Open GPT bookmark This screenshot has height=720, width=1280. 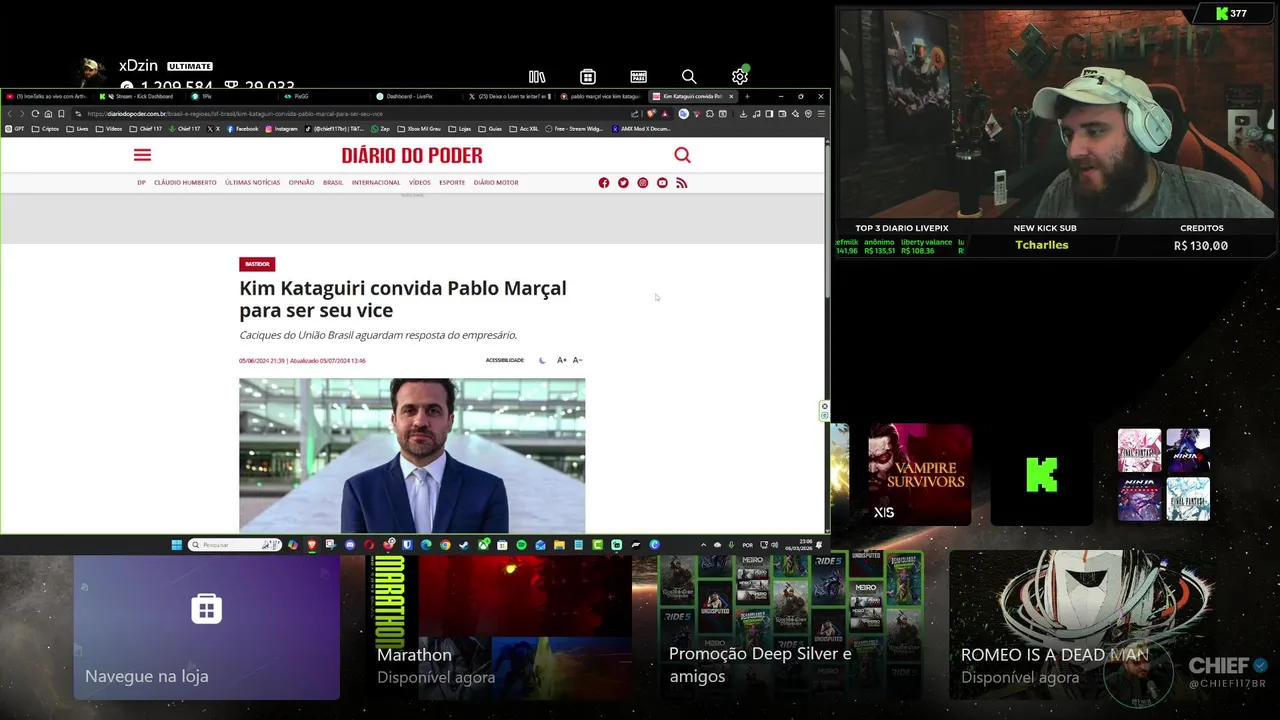[x=15, y=129]
